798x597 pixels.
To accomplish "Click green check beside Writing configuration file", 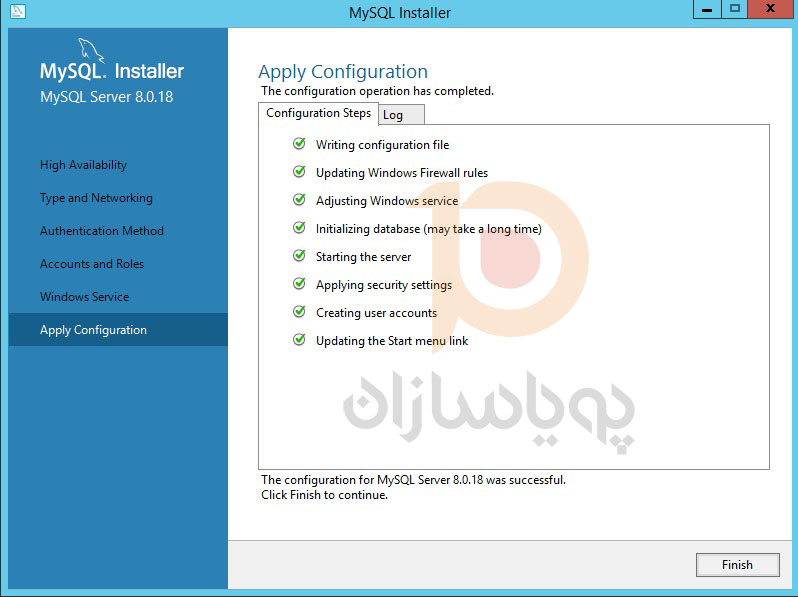I will [299, 144].
